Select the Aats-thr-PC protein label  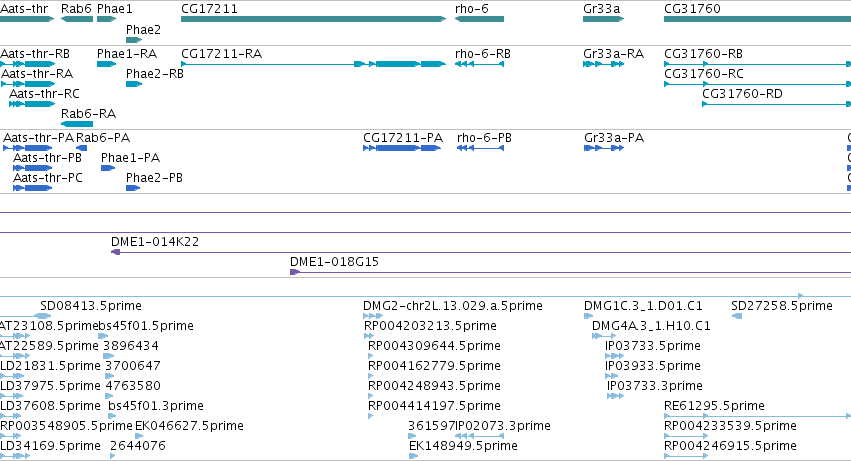(x=48, y=178)
